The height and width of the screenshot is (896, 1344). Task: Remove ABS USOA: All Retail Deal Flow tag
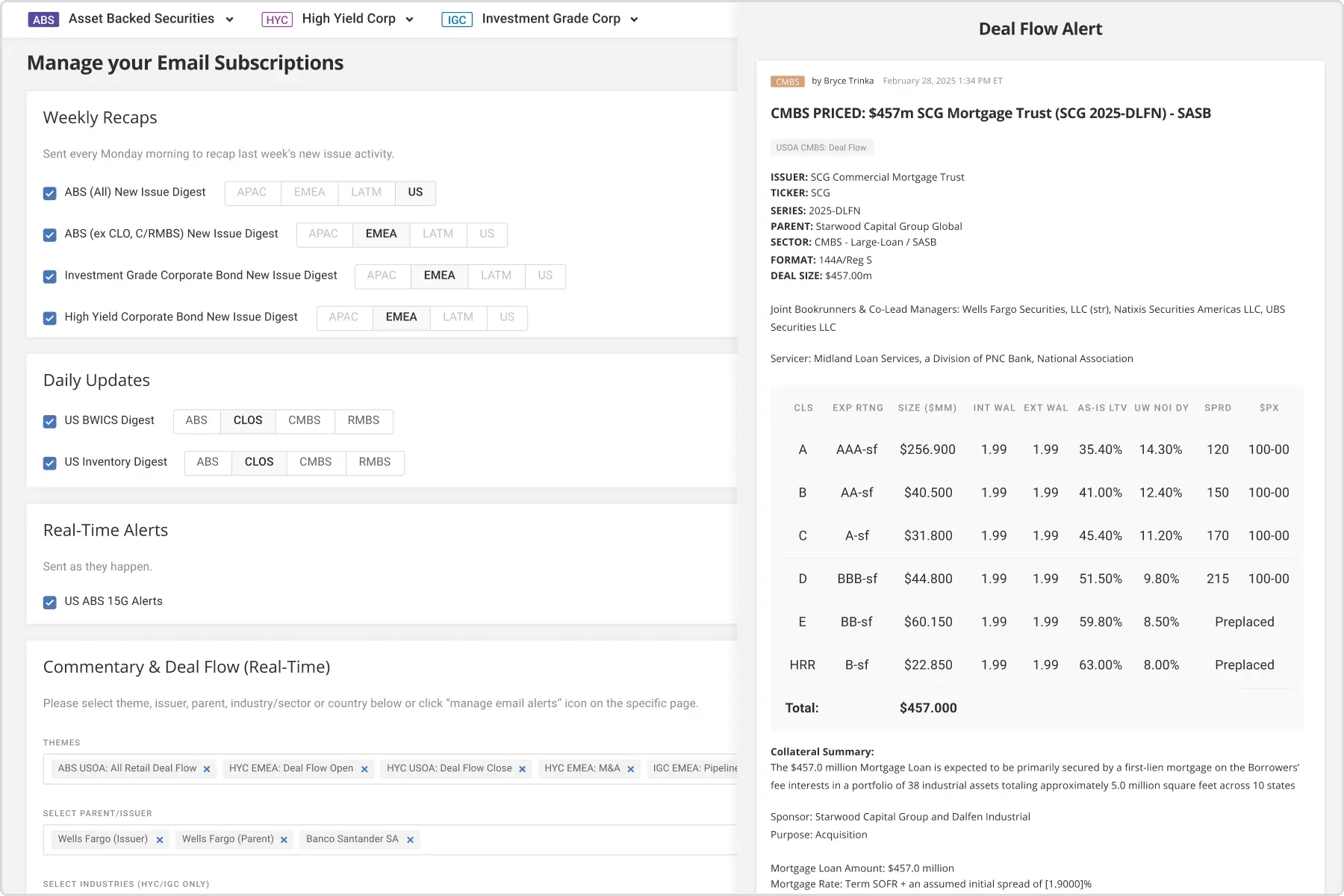click(x=207, y=769)
